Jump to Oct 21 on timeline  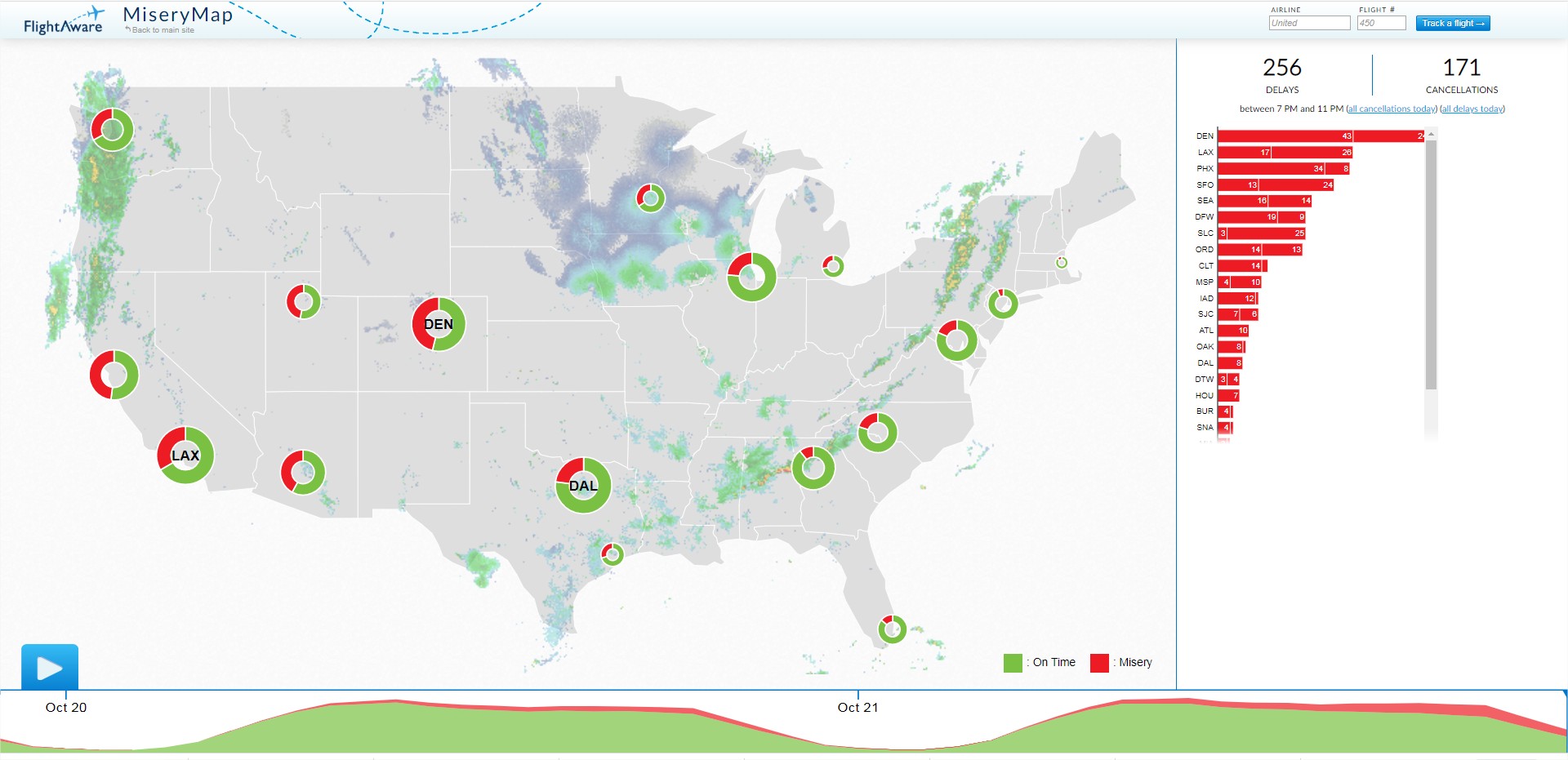[x=857, y=707]
